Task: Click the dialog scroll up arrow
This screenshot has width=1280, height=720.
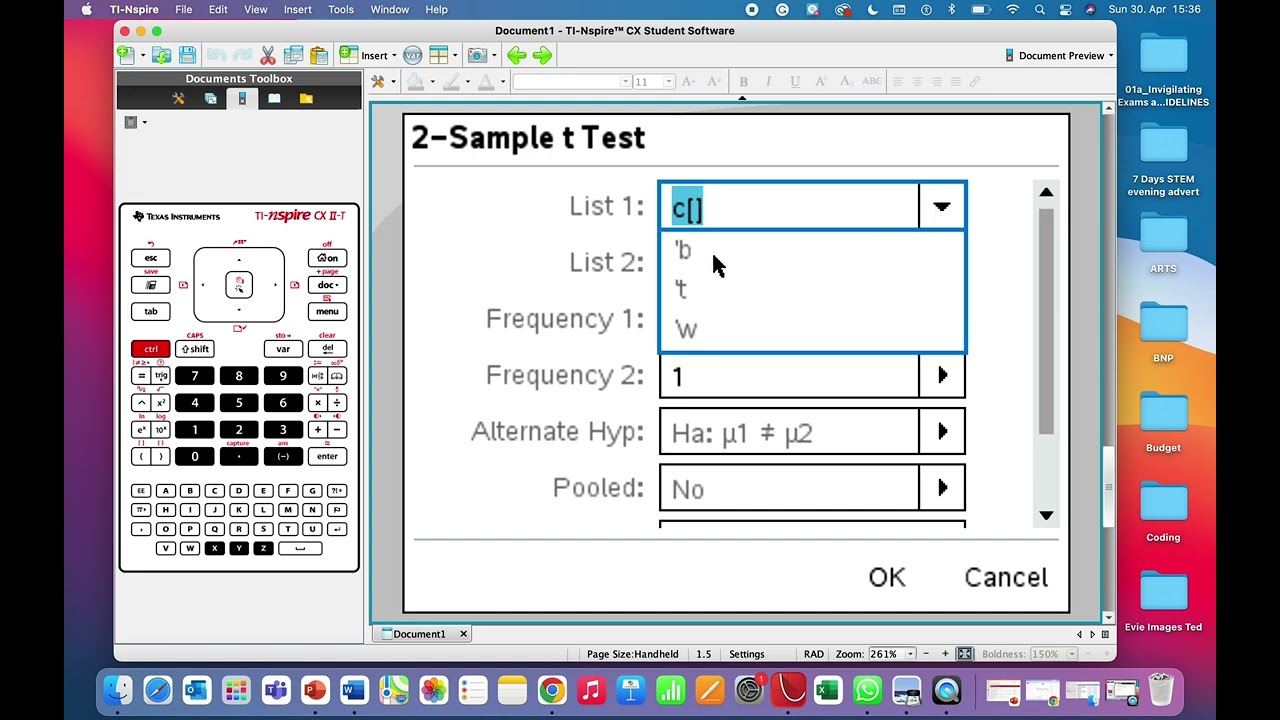Action: 1046,192
